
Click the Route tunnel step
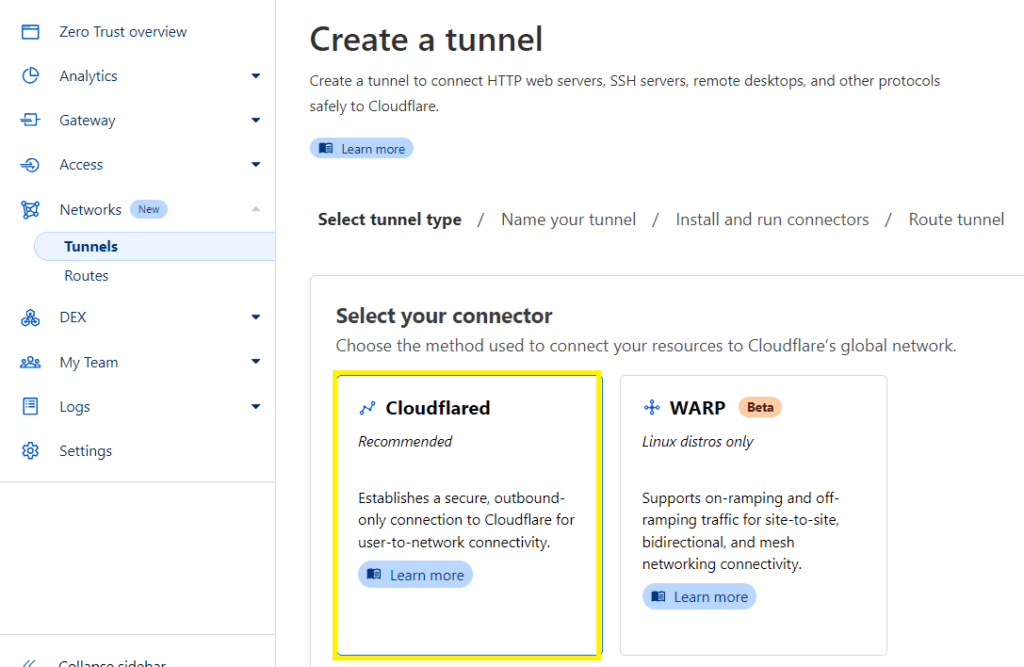click(x=956, y=220)
